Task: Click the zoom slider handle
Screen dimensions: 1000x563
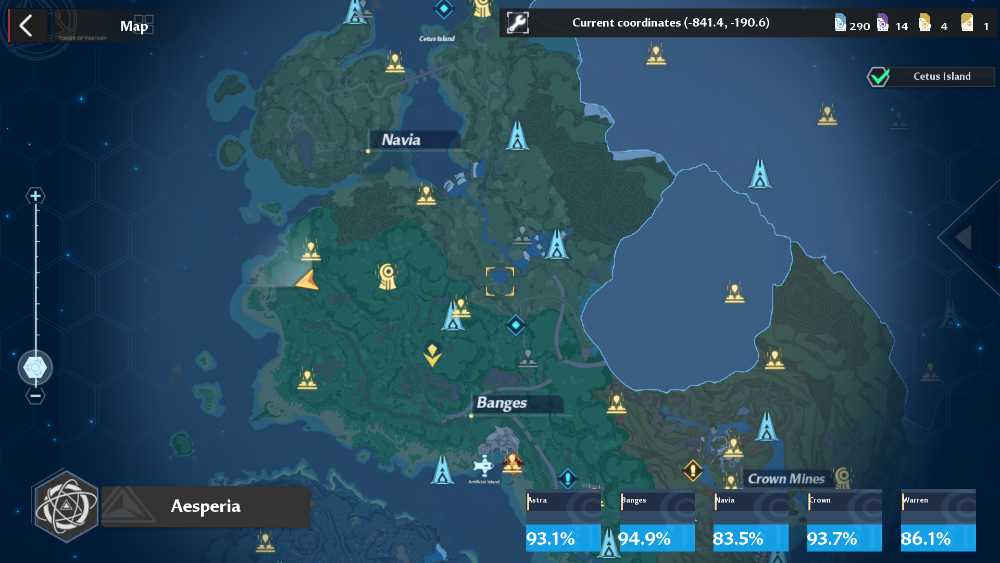Action: [x=35, y=368]
